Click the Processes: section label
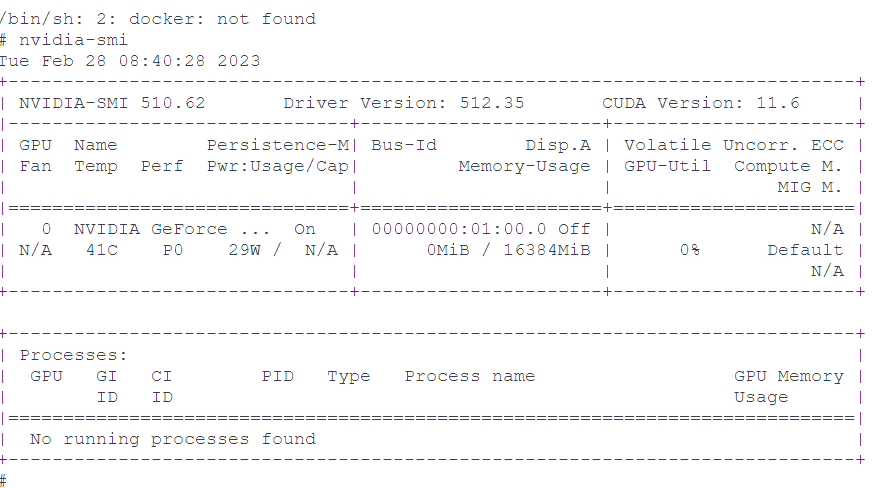 [x=74, y=356]
